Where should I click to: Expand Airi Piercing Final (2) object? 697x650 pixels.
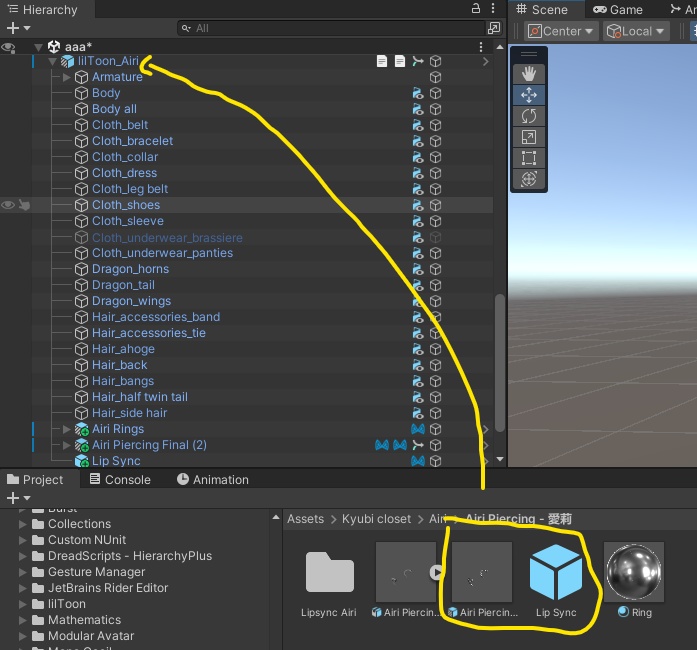[67, 445]
